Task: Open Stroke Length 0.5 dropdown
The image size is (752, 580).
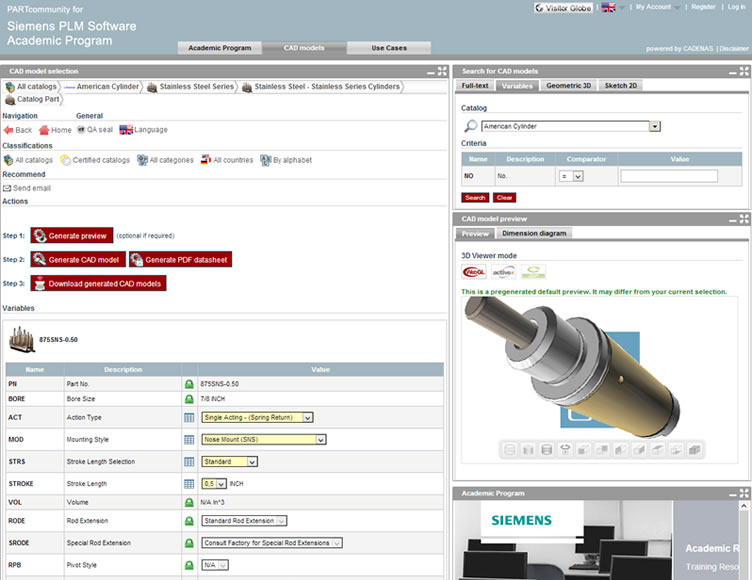Action: pos(214,484)
